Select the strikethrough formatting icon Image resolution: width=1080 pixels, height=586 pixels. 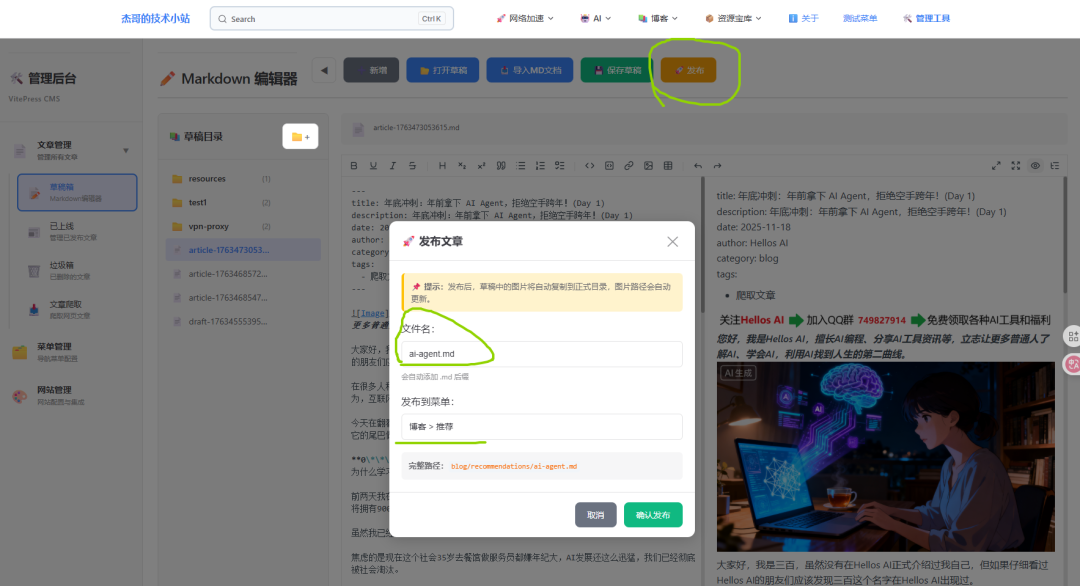pos(412,166)
